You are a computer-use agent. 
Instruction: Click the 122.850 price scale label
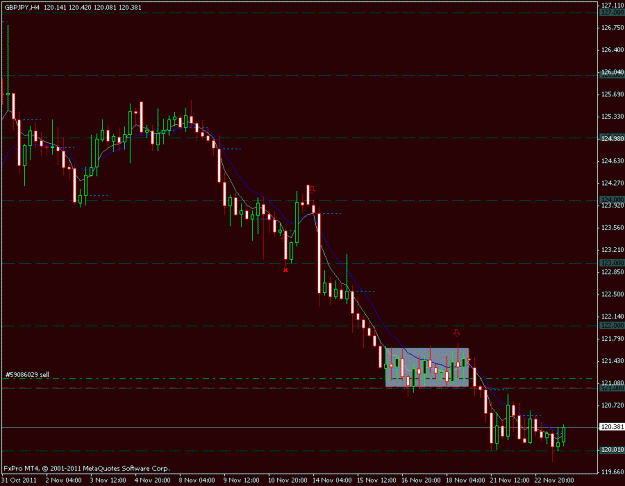[612, 272]
